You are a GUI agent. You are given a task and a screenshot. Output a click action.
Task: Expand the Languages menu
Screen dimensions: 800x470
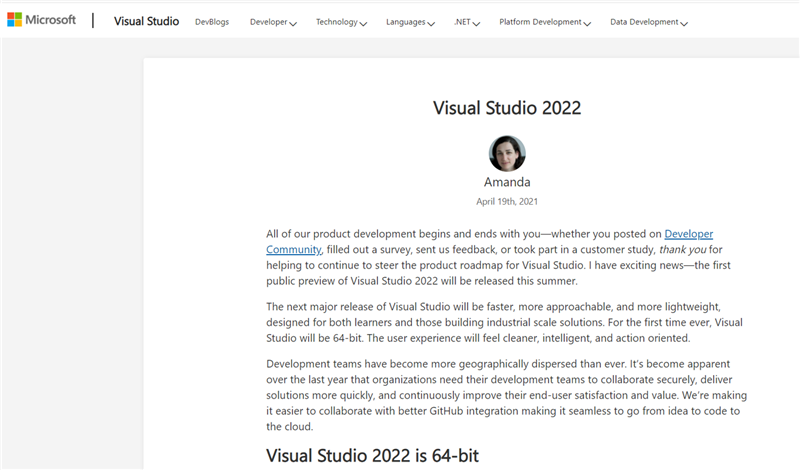410,22
